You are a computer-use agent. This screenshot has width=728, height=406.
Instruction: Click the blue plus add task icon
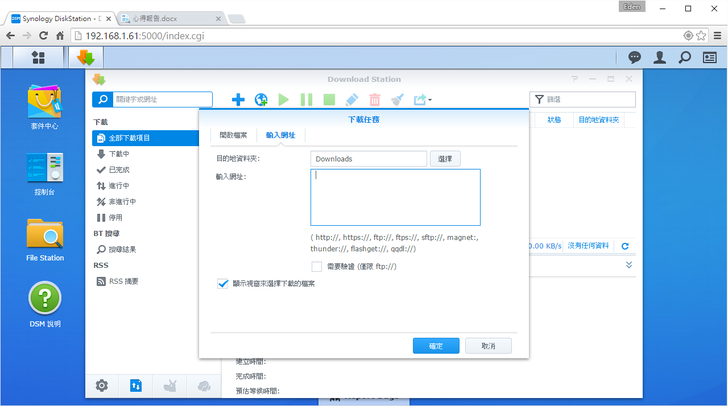[238, 99]
